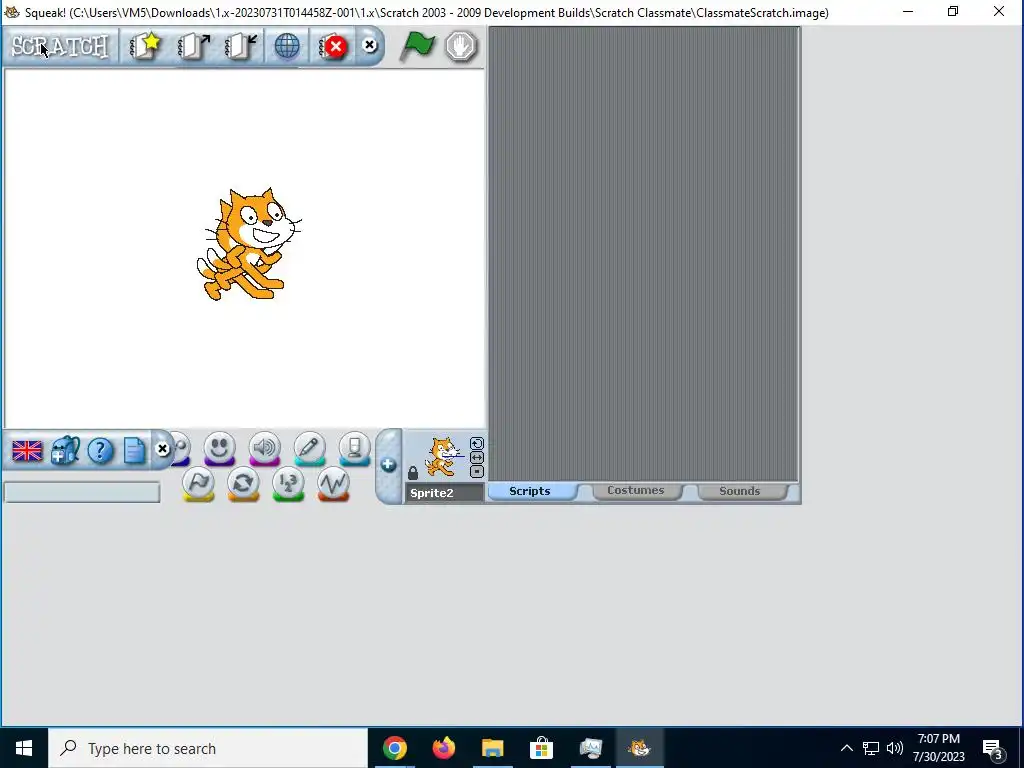Click the empty field below the toolbar
Viewport: 1024px width, 768px height.
(82, 492)
